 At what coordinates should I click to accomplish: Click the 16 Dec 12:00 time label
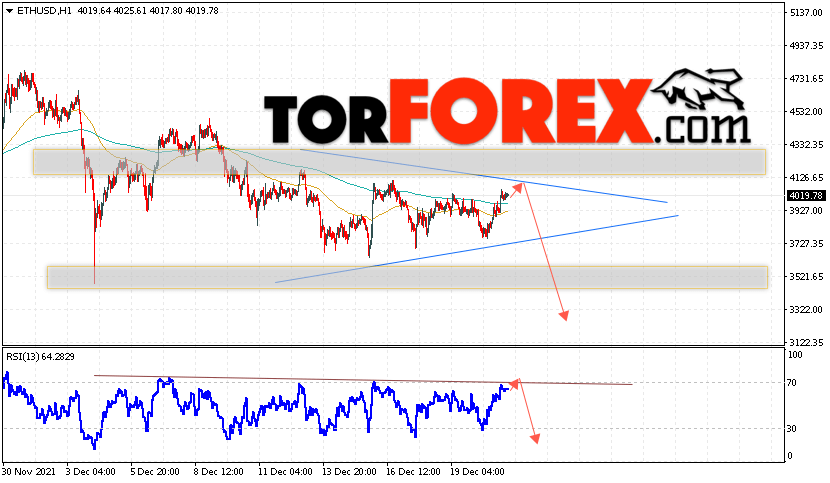pos(413,472)
